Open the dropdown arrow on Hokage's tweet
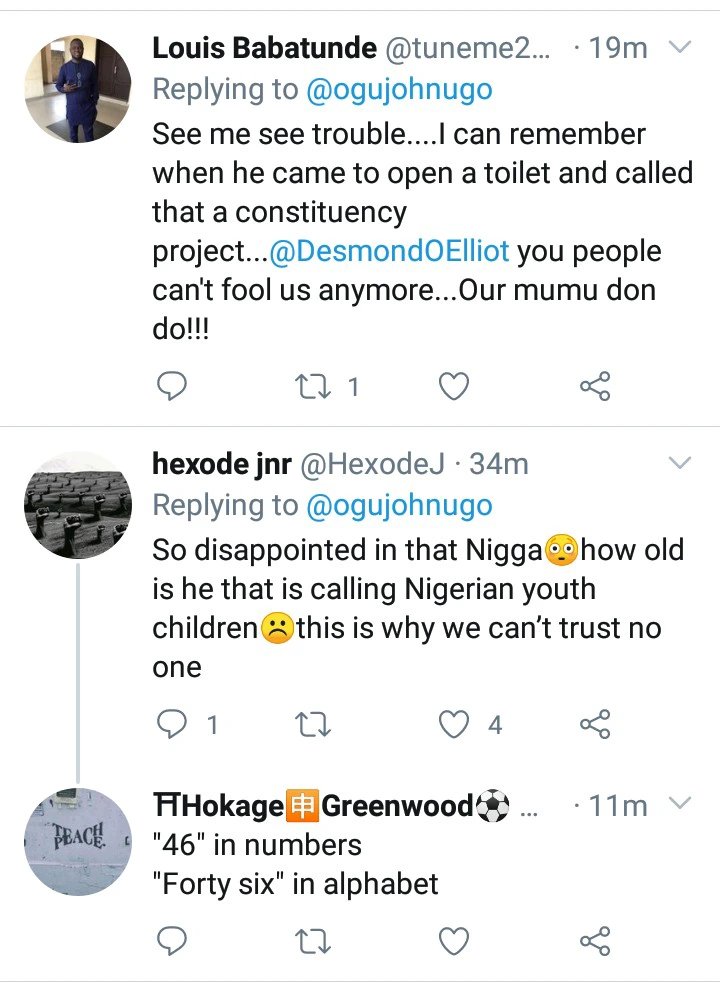The image size is (720, 991). [x=679, y=803]
